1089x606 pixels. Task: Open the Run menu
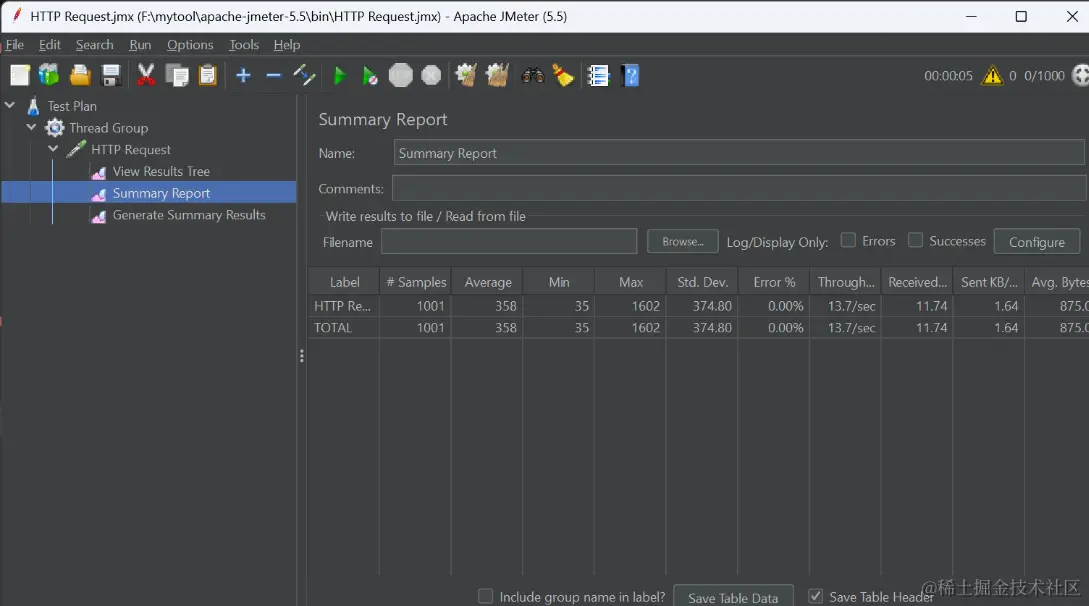point(140,44)
